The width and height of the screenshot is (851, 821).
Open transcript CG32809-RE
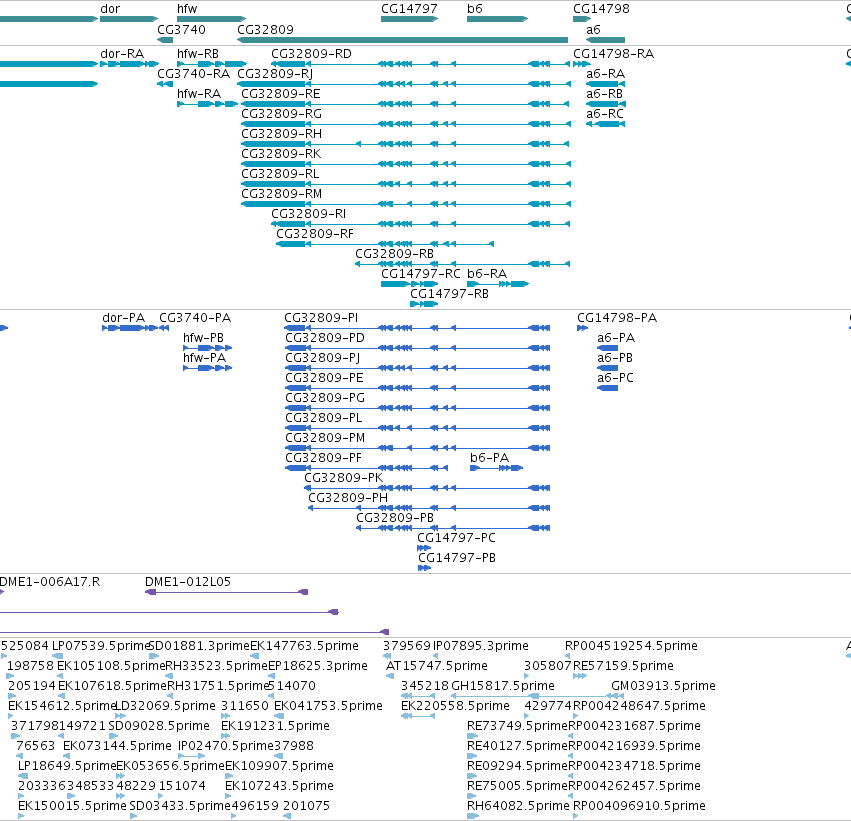click(x=281, y=94)
